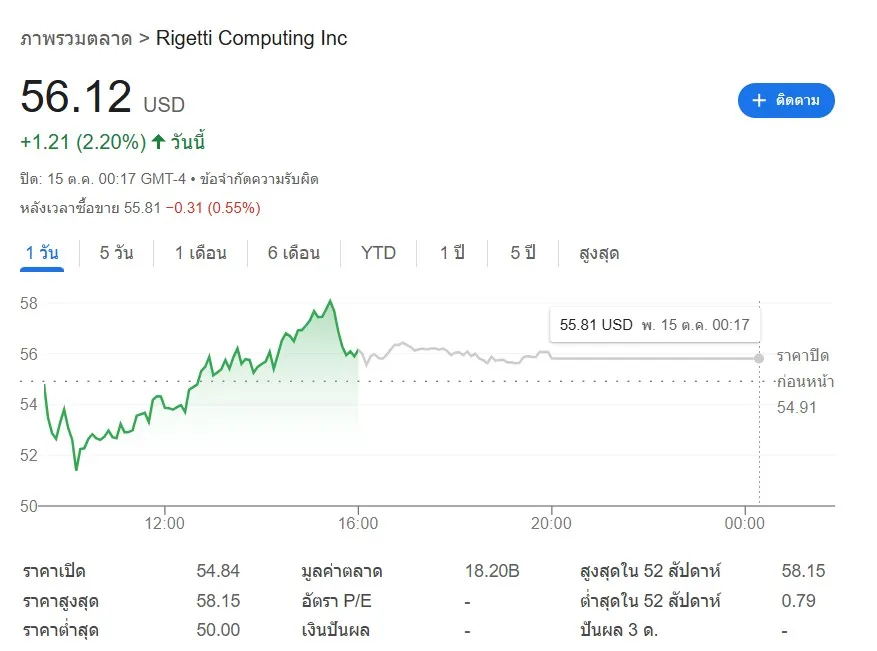Click the สูงสุดใน 52 สัปดาห์ label
Viewport: 877px width, 651px height.
point(650,572)
